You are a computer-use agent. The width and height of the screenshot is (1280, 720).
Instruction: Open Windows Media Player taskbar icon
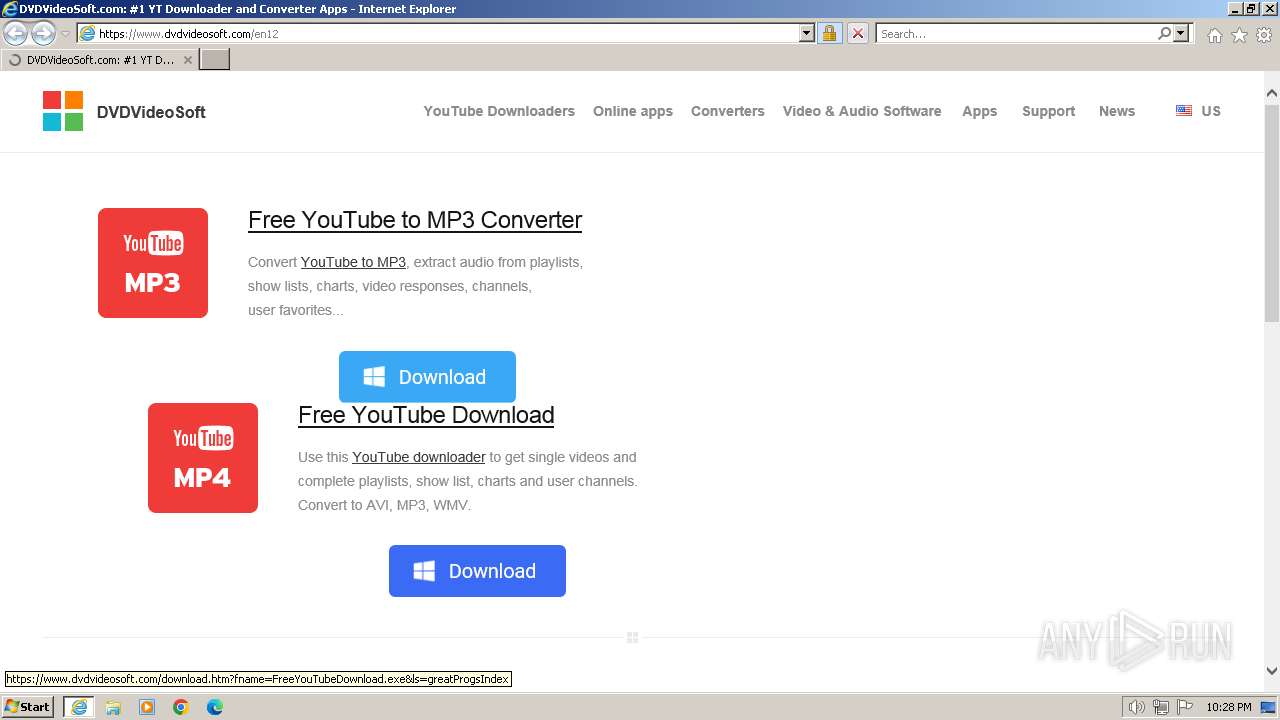pyautogui.click(x=147, y=707)
